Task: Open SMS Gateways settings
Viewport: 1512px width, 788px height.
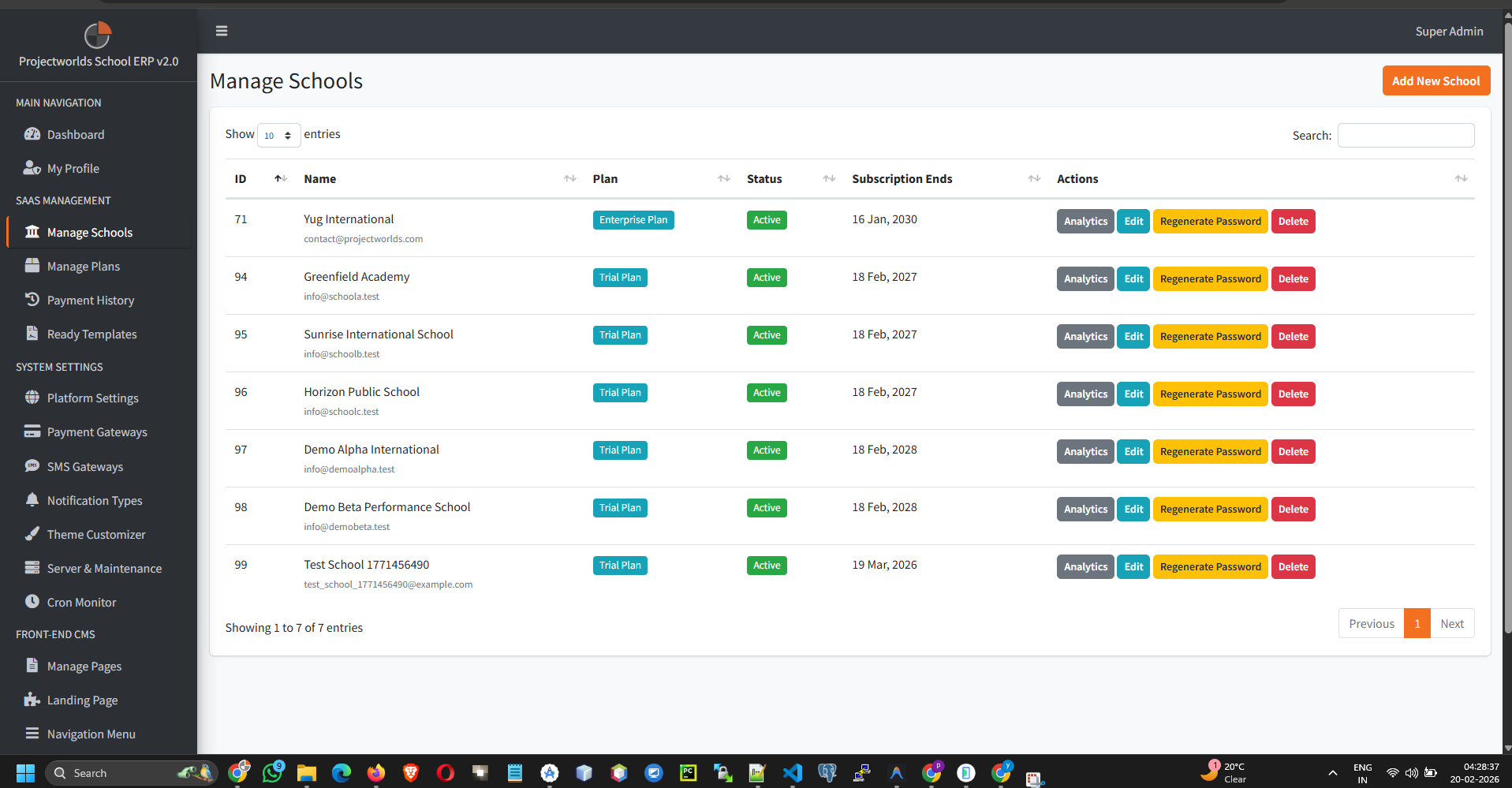Action: click(84, 466)
